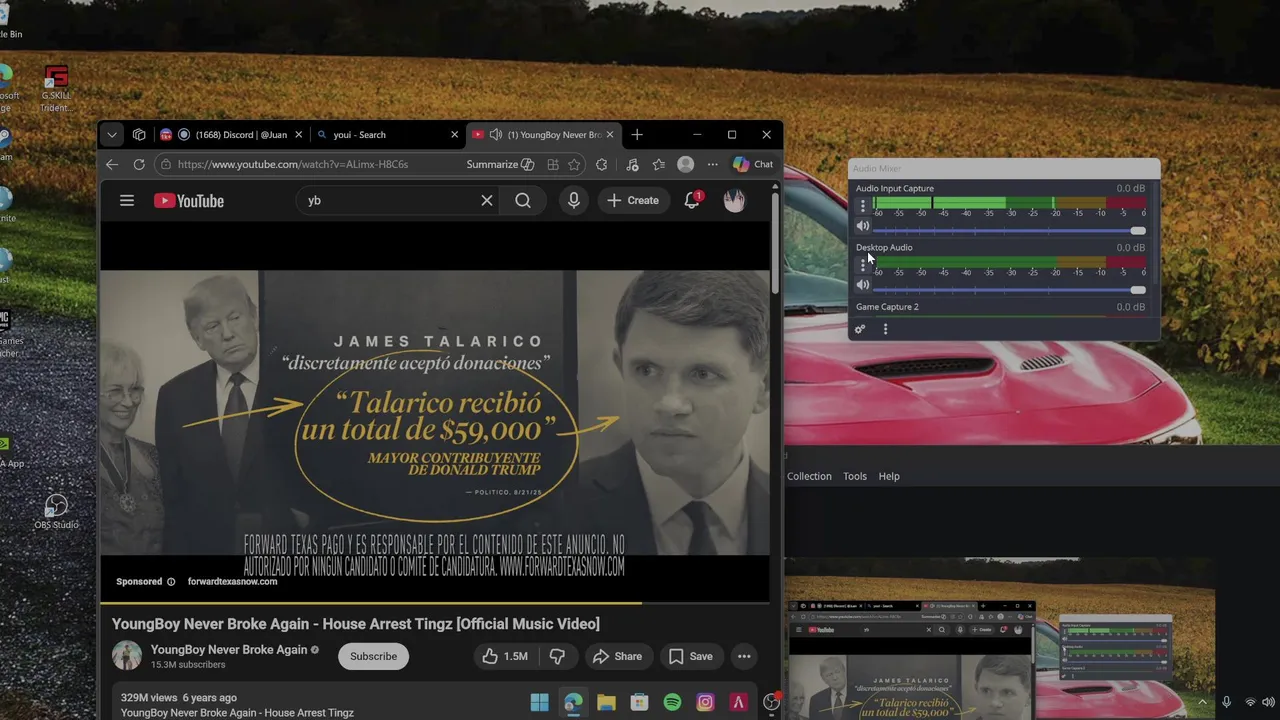Adjust Audio Input Capture volume slider
Image resolution: width=1280 pixels, height=720 pixels.
coord(1009,230)
